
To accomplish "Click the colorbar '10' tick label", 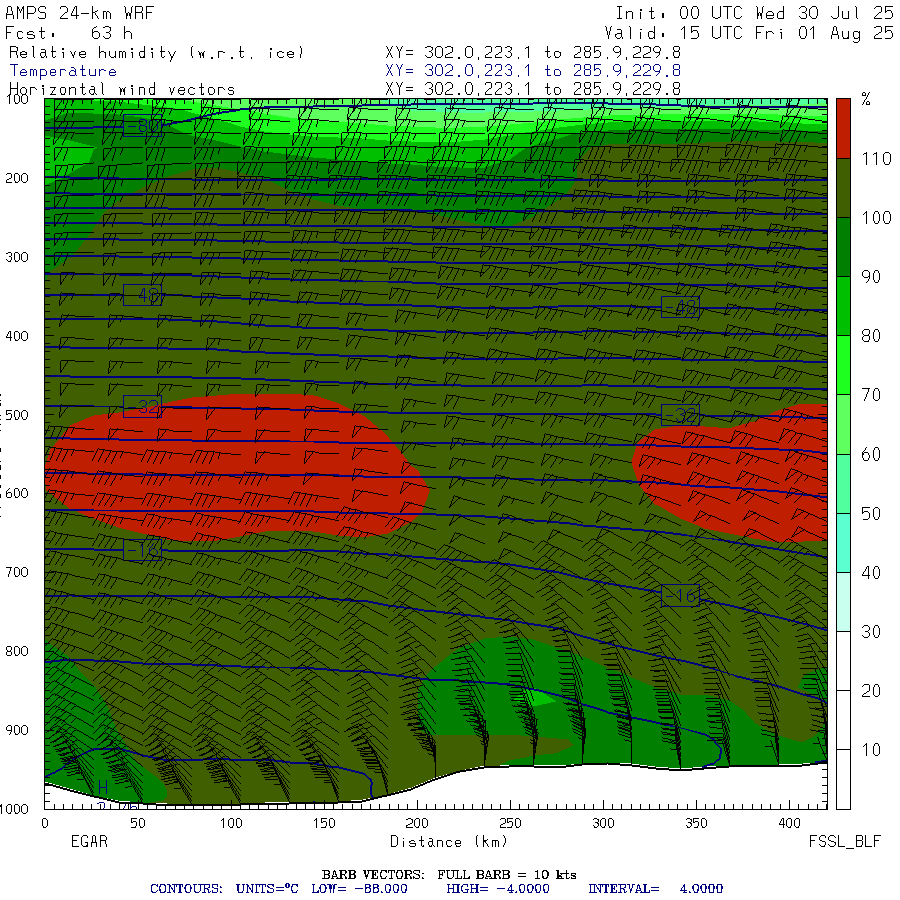I will pyautogui.click(x=871, y=750).
